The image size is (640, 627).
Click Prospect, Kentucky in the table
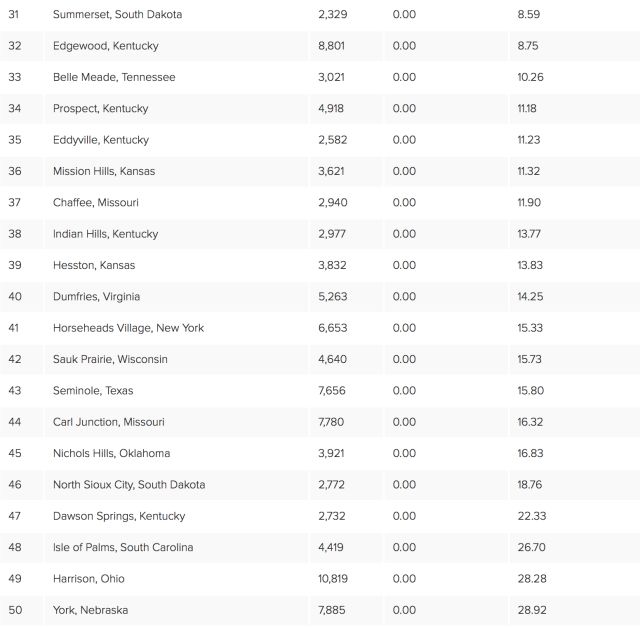coord(100,109)
